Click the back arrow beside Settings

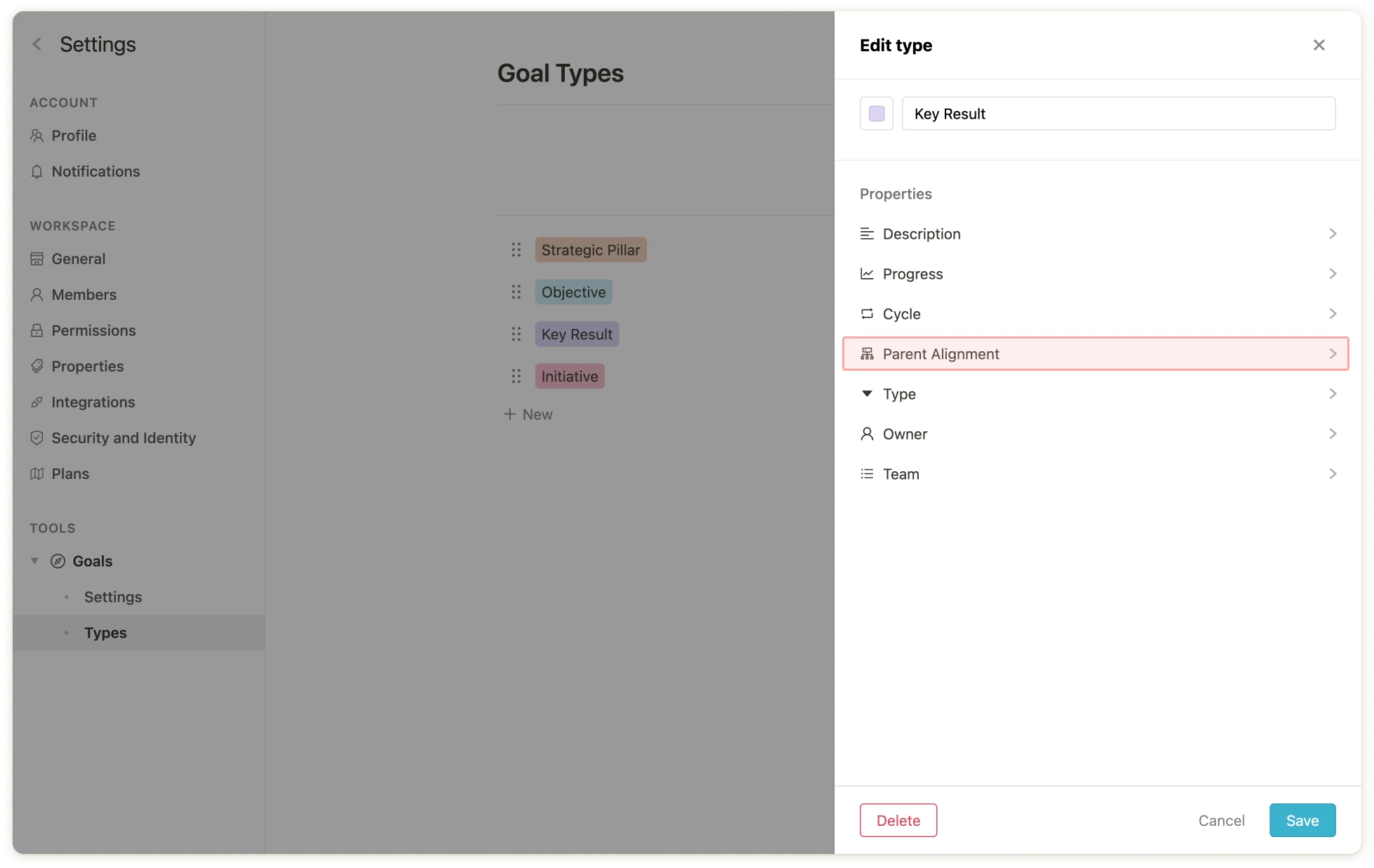coord(37,44)
